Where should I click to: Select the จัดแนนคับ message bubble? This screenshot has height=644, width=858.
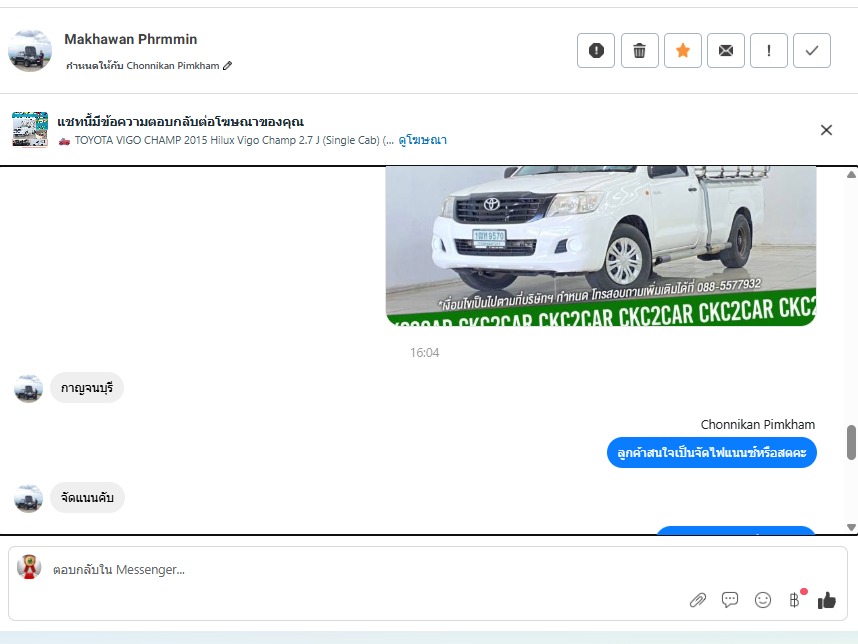87,497
